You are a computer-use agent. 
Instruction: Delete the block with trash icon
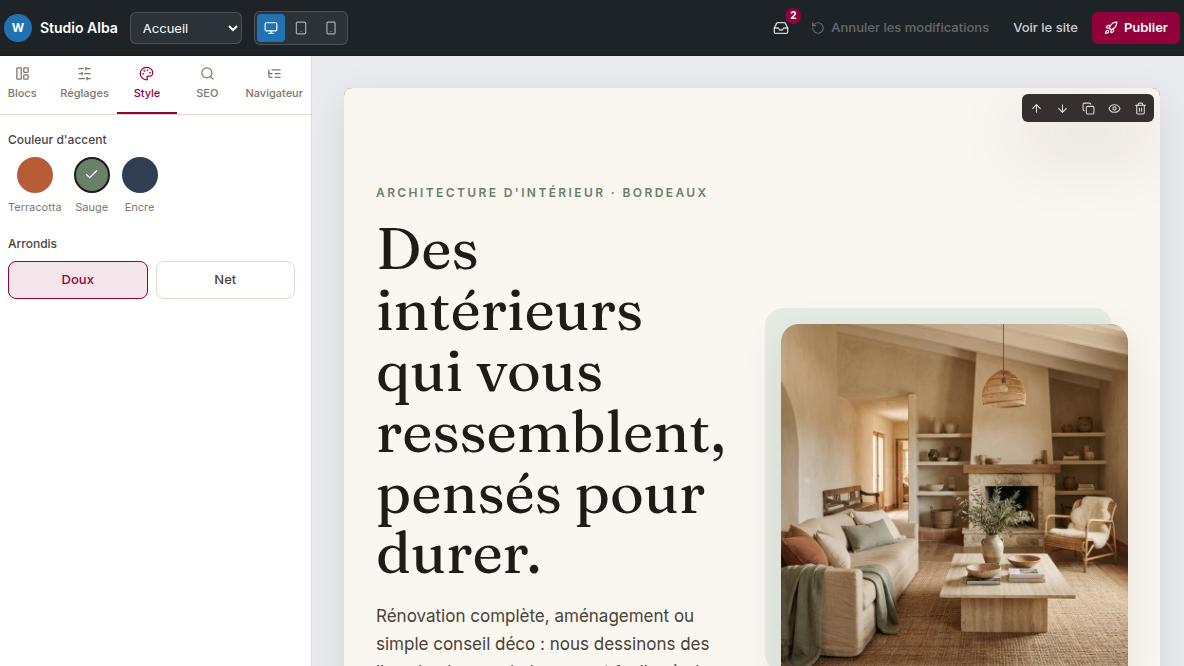(x=1140, y=109)
